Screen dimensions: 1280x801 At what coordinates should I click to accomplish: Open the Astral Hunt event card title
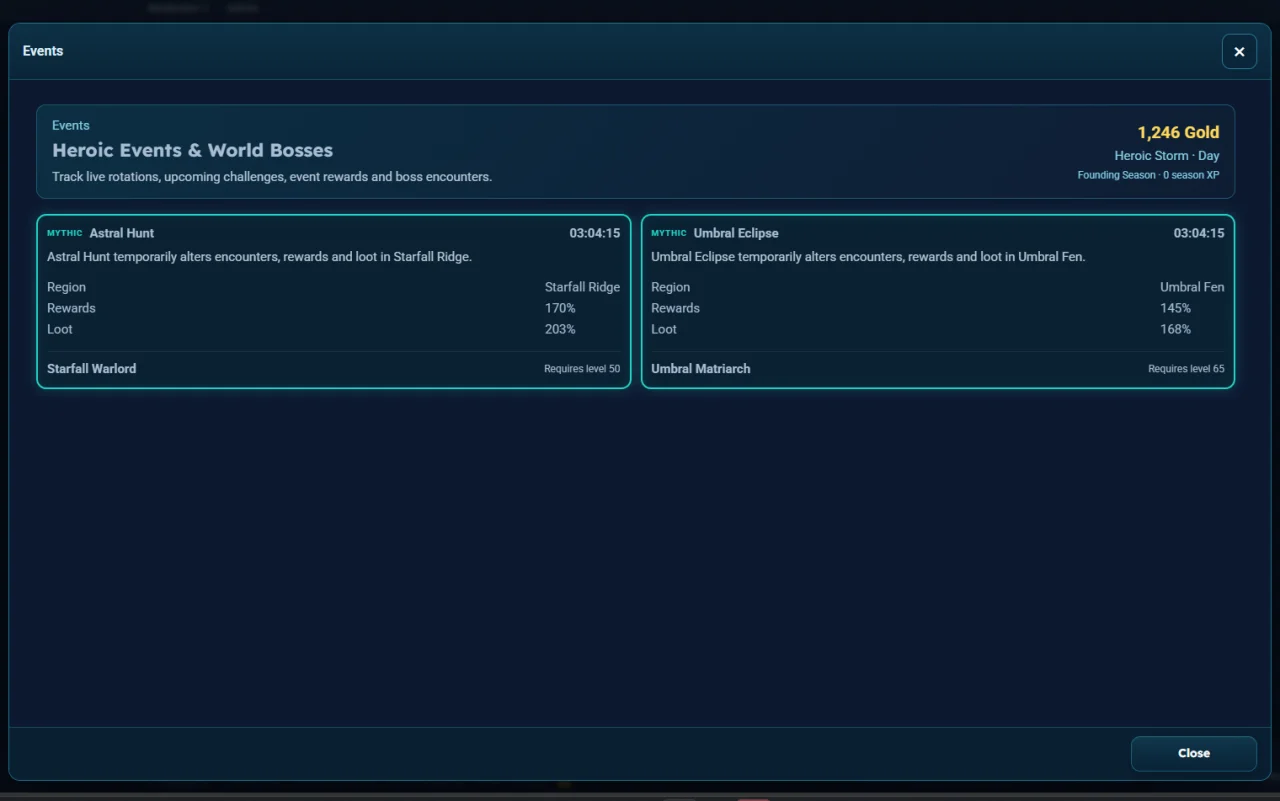click(x=122, y=233)
